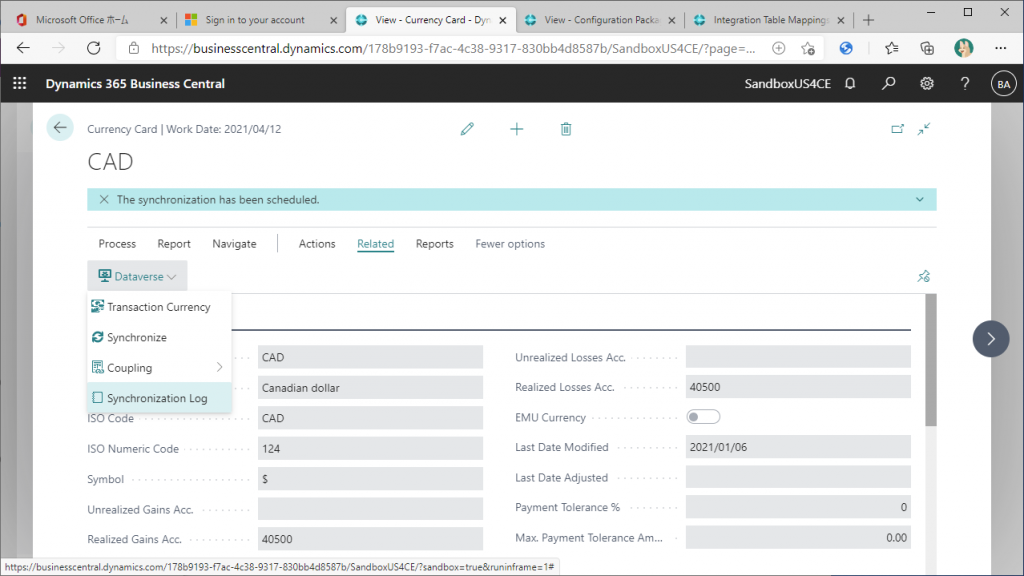Open browser collections icon

tap(927, 48)
